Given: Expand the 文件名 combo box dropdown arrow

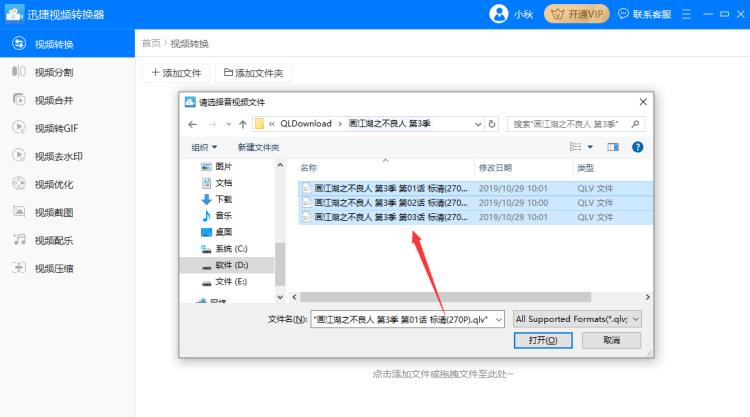Looking at the screenshot, I should (x=498, y=319).
